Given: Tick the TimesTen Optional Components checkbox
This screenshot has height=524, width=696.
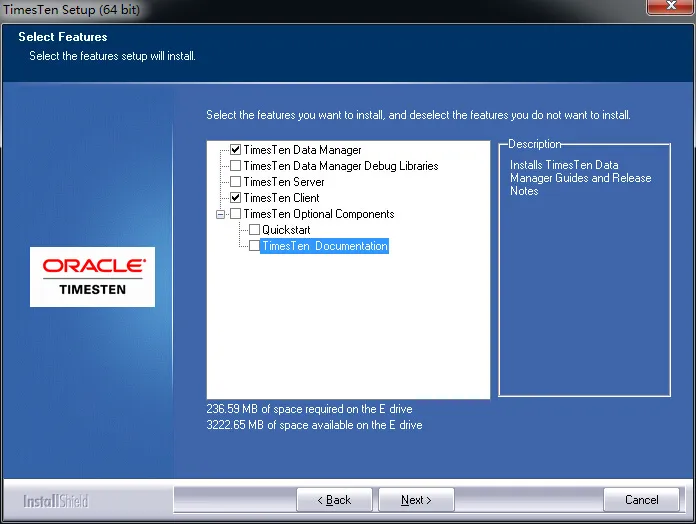Looking at the screenshot, I should point(236,214).
